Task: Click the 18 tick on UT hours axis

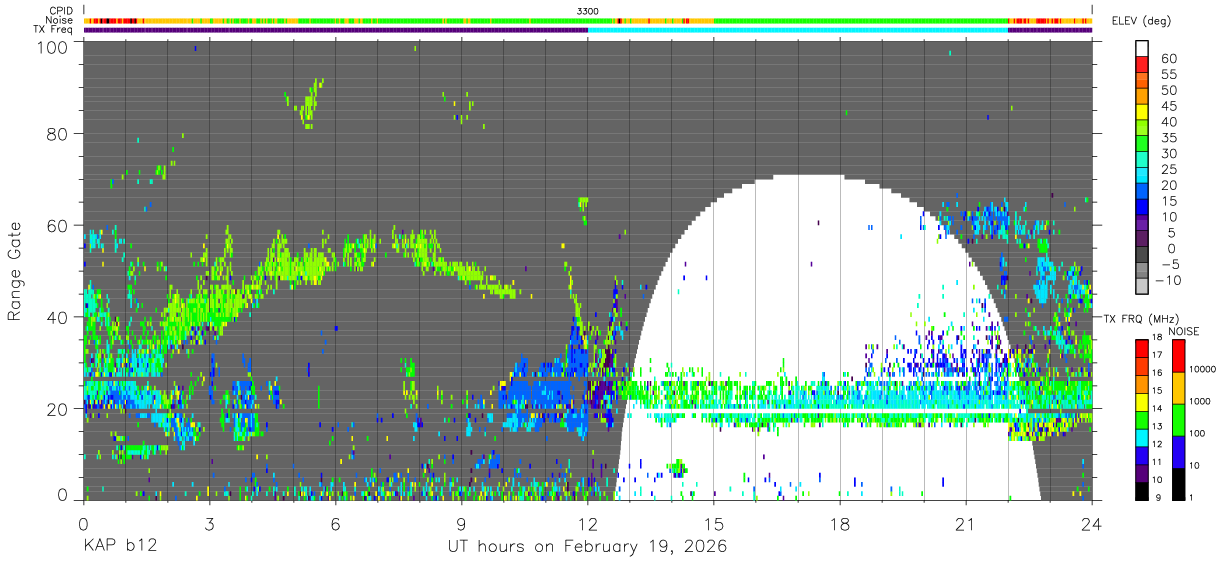Action: coord(840,523)
